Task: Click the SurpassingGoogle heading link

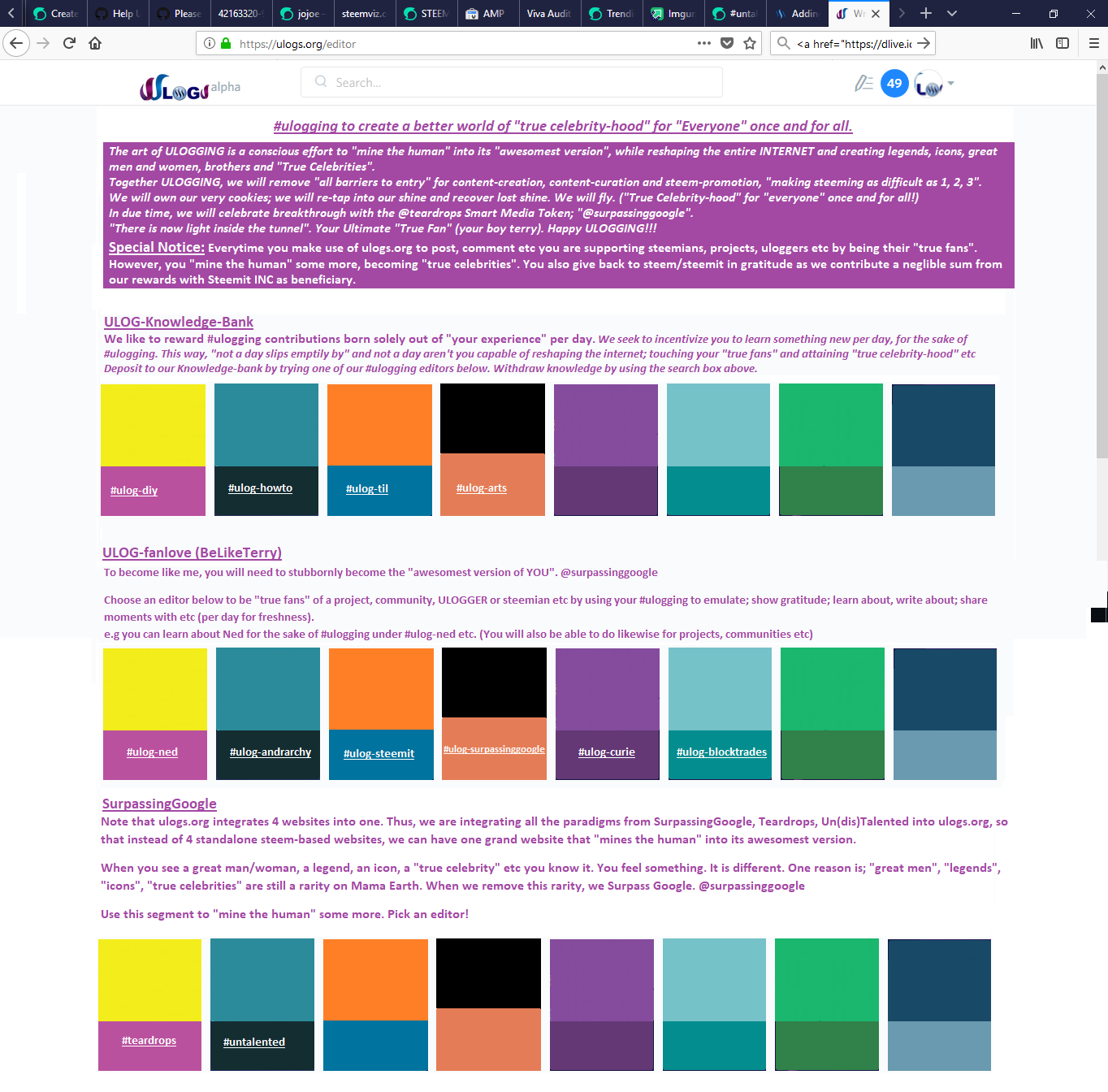Action: [159, 804]
